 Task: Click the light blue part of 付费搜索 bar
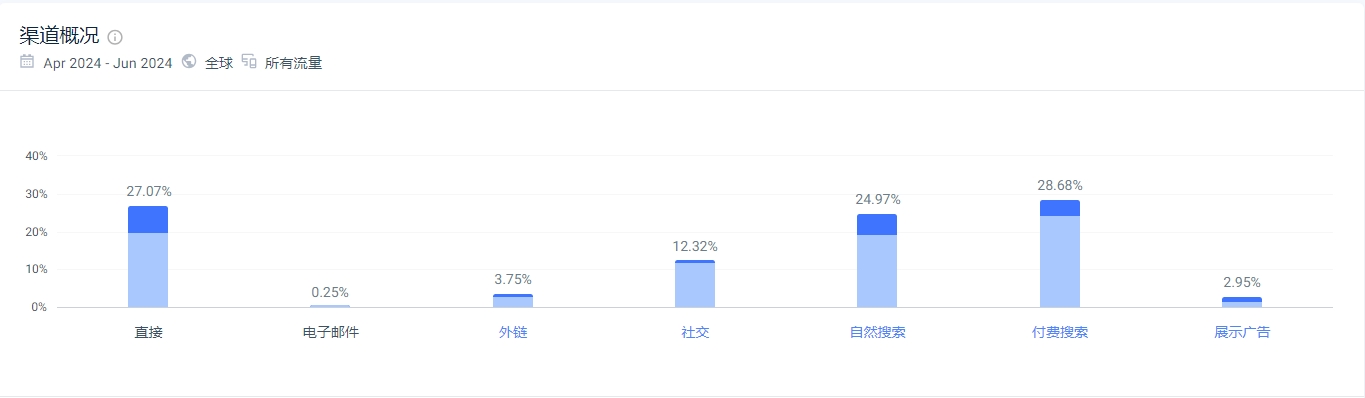point(1060,262)
